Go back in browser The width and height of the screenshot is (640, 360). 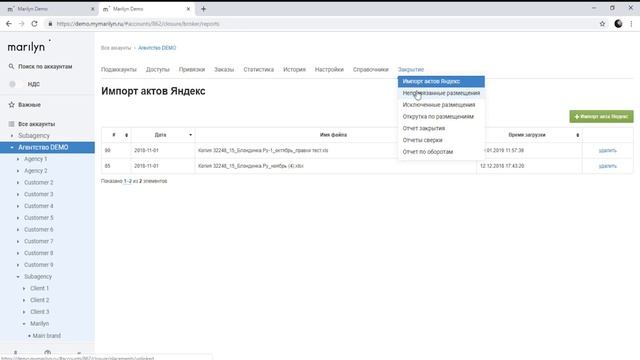9,24
